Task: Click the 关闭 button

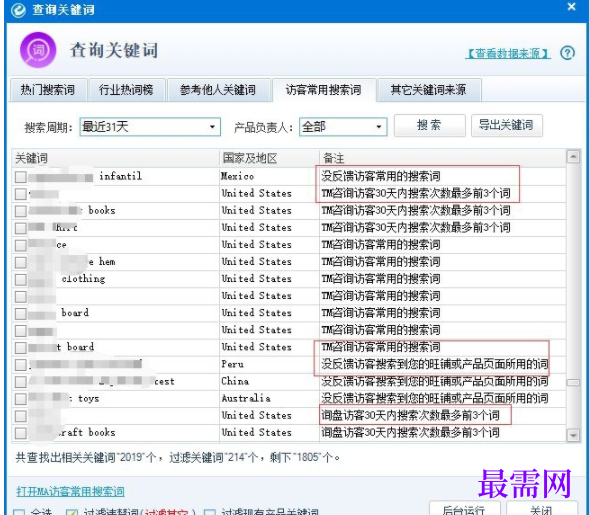Action: tap(542, 509)
